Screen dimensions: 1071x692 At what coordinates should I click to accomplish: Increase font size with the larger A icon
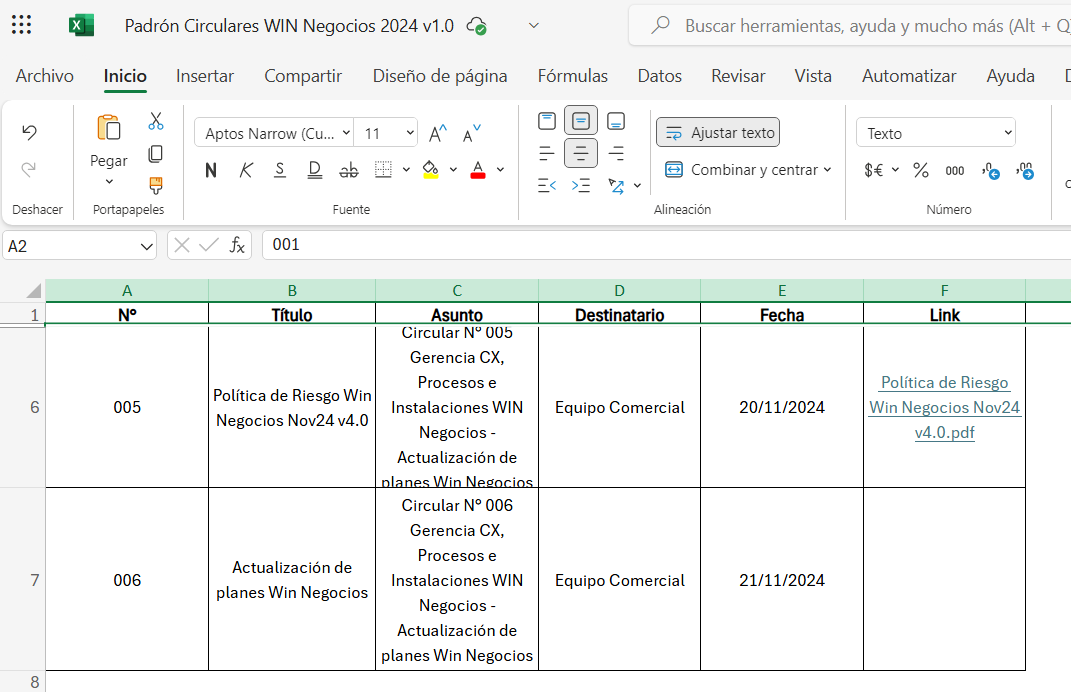pyautogui.click(x=438, y=133)
